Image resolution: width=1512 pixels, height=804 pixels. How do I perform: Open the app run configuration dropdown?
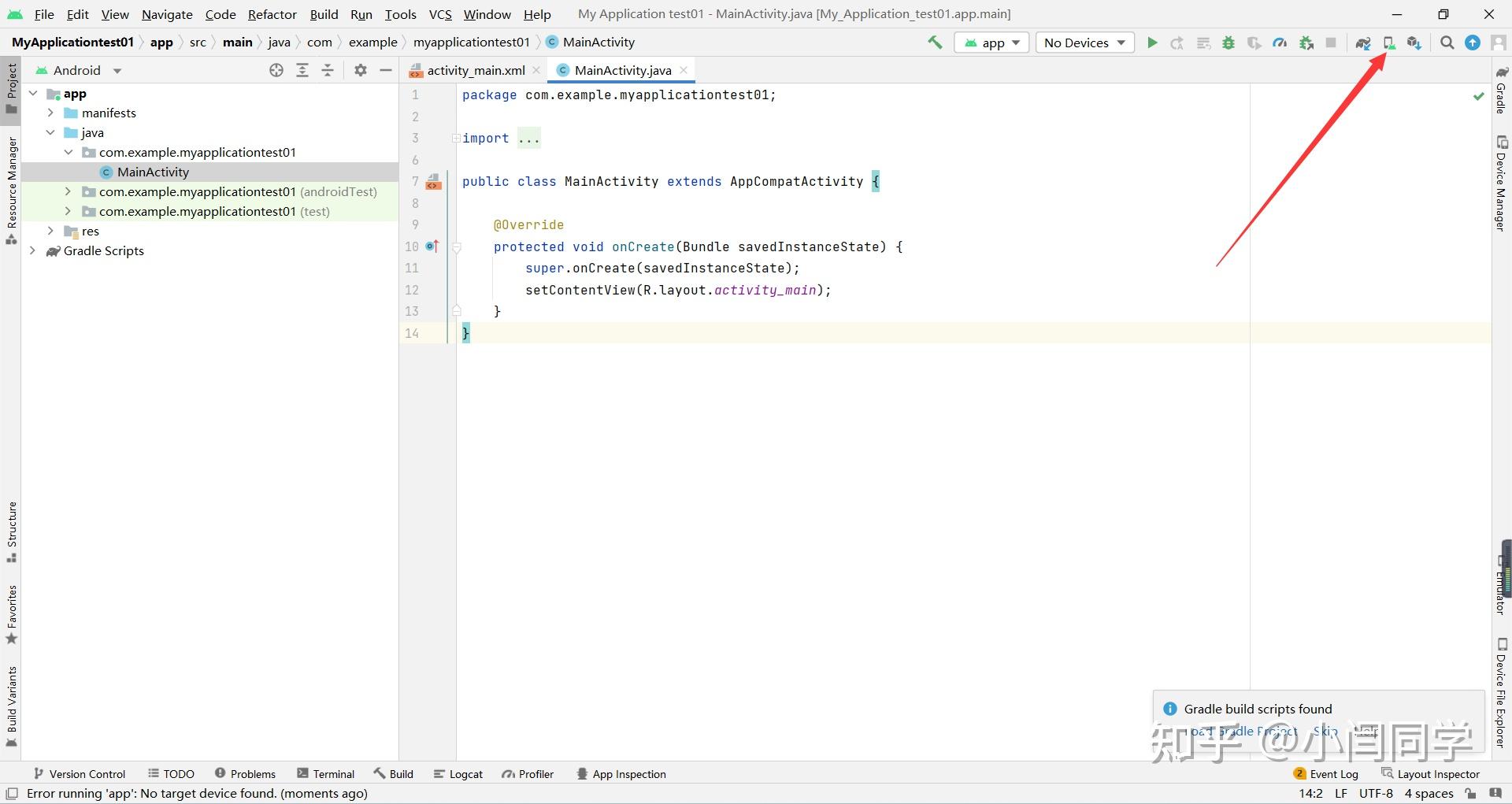click(991, 43)
